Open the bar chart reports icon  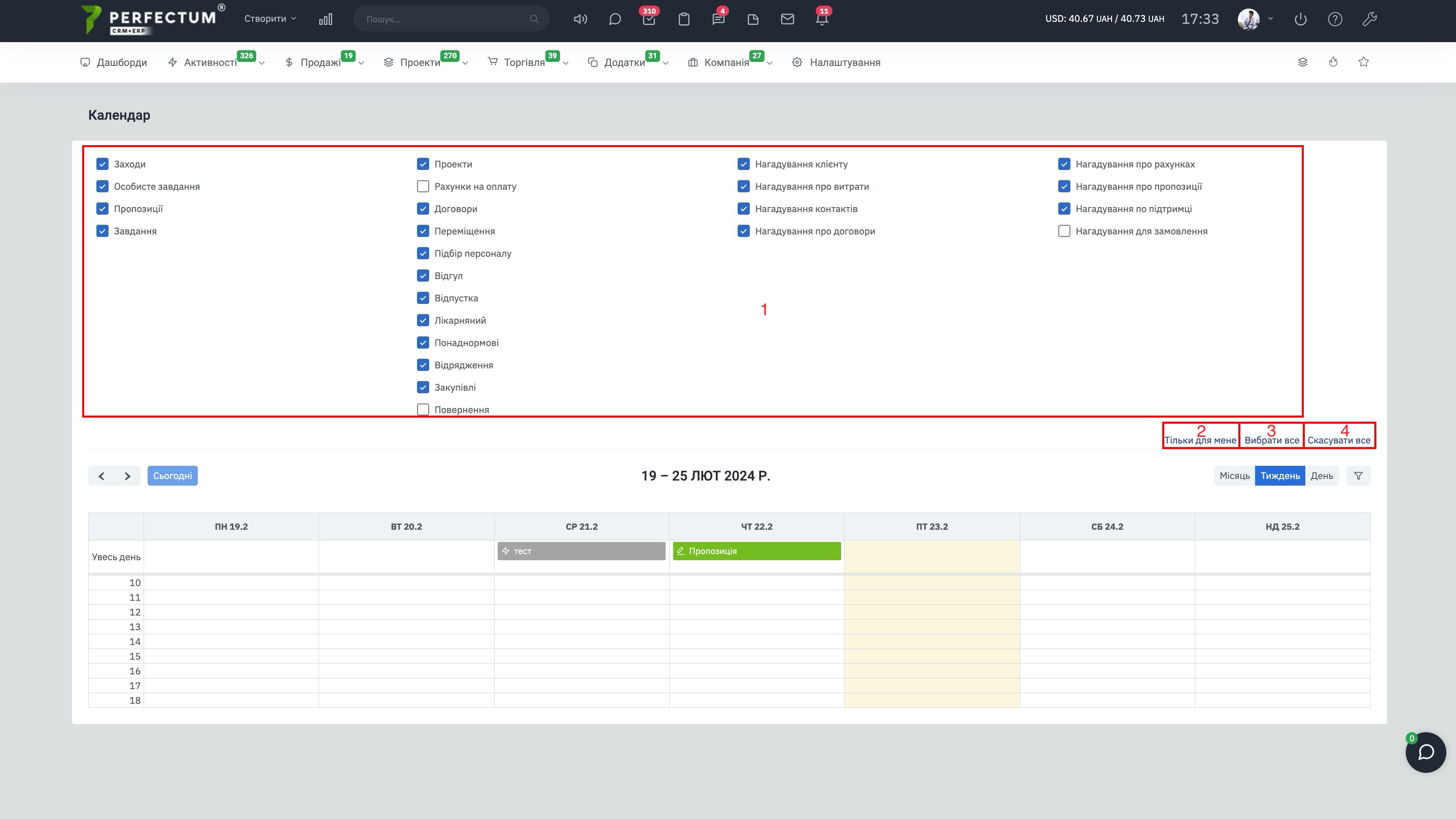coord(326,19)
